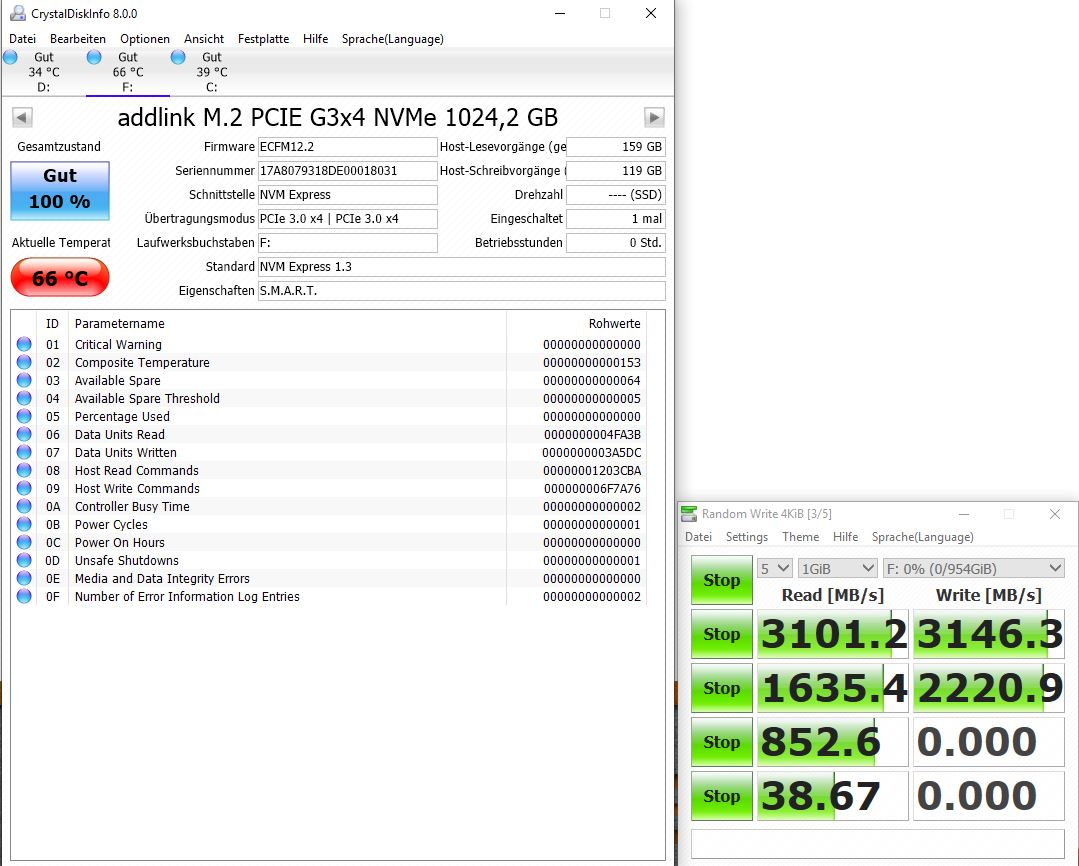Open the Bearbeiten menu

tap(78, 39)
